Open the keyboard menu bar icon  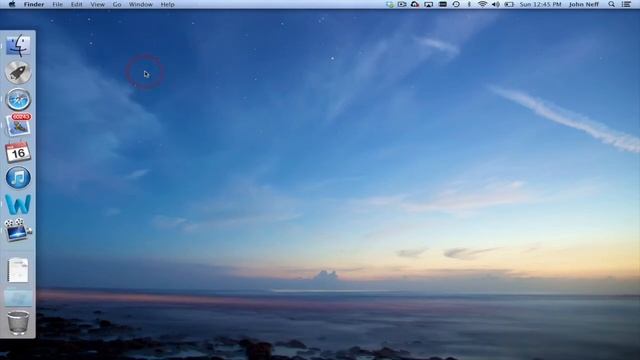(x=442, y=4)
